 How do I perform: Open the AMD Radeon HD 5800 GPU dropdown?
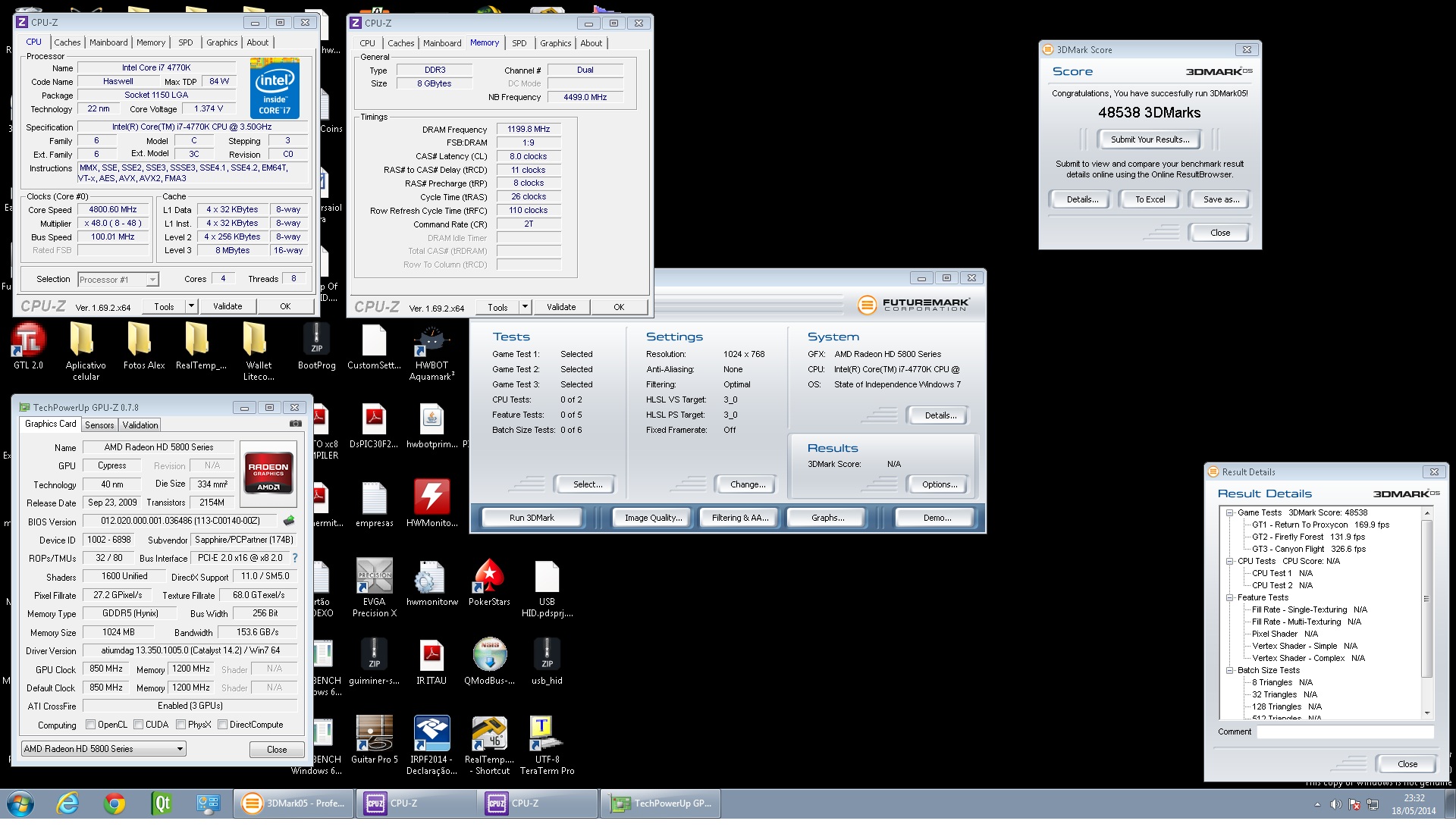103,749
